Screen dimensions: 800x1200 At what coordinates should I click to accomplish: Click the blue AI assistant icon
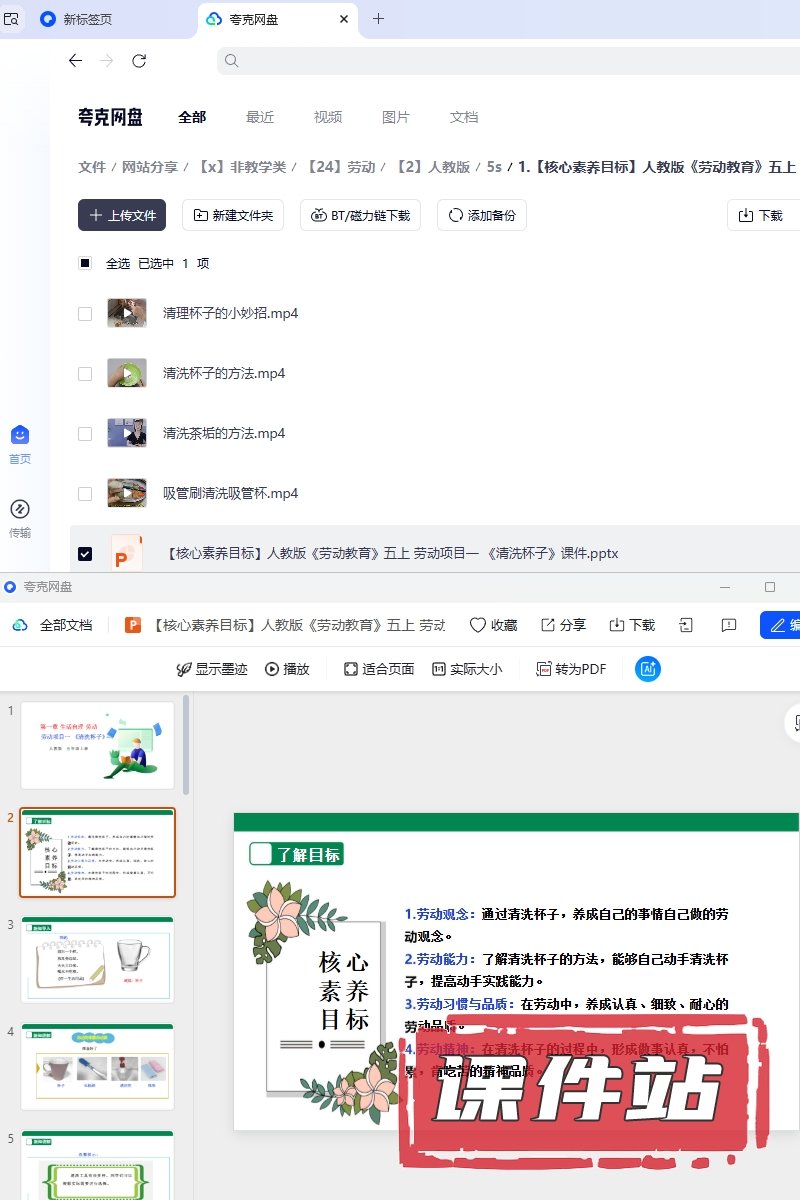tap(648, 669)
